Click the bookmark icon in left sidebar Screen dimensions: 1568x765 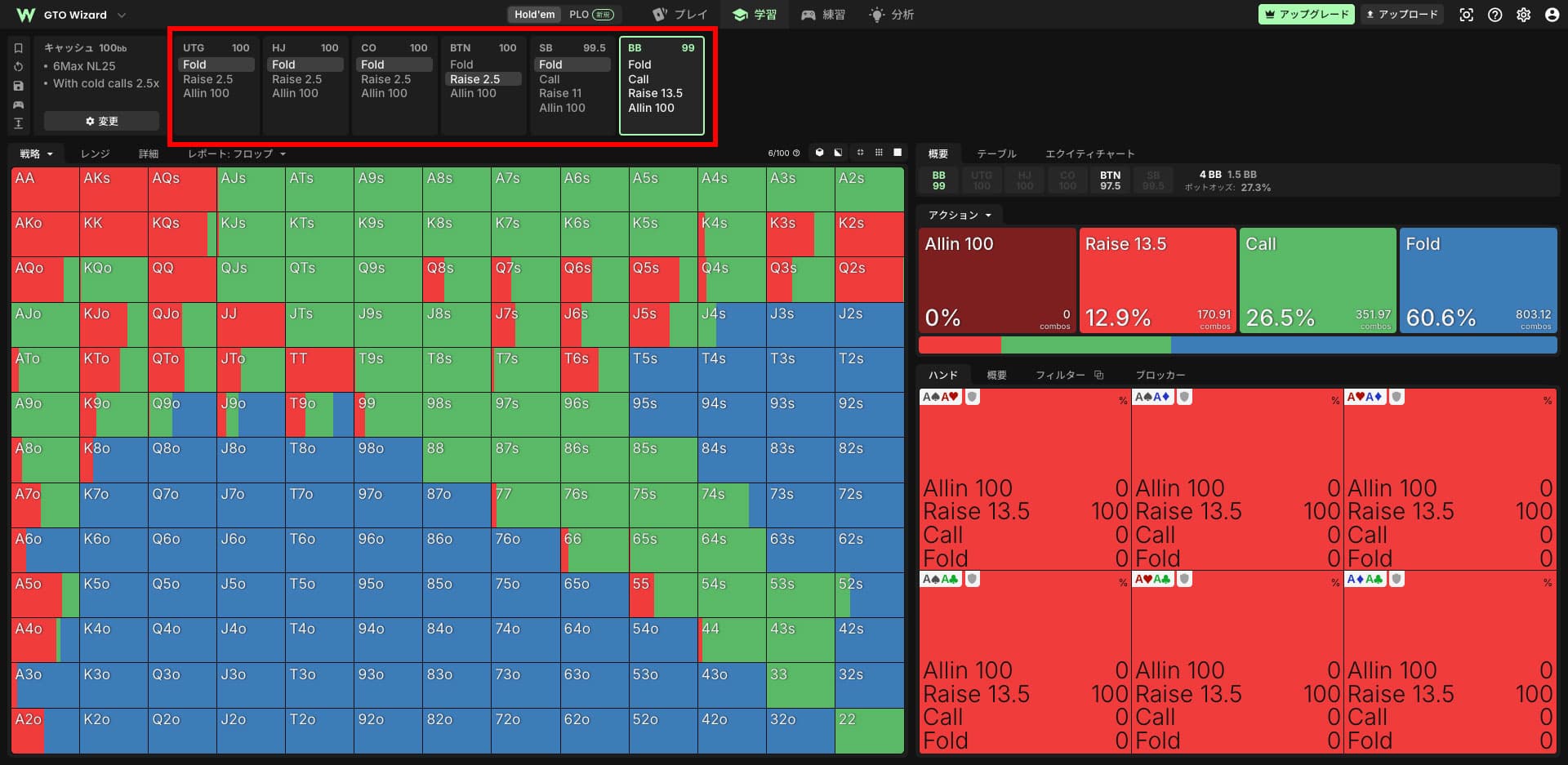pos(18,48)
